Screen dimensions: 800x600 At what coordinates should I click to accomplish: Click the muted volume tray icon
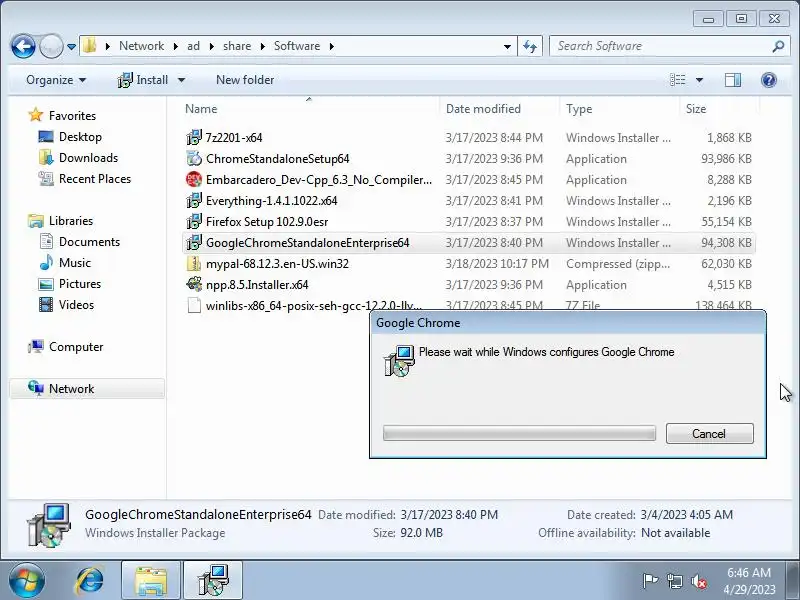pyautogui.click(x=699, y=581)
